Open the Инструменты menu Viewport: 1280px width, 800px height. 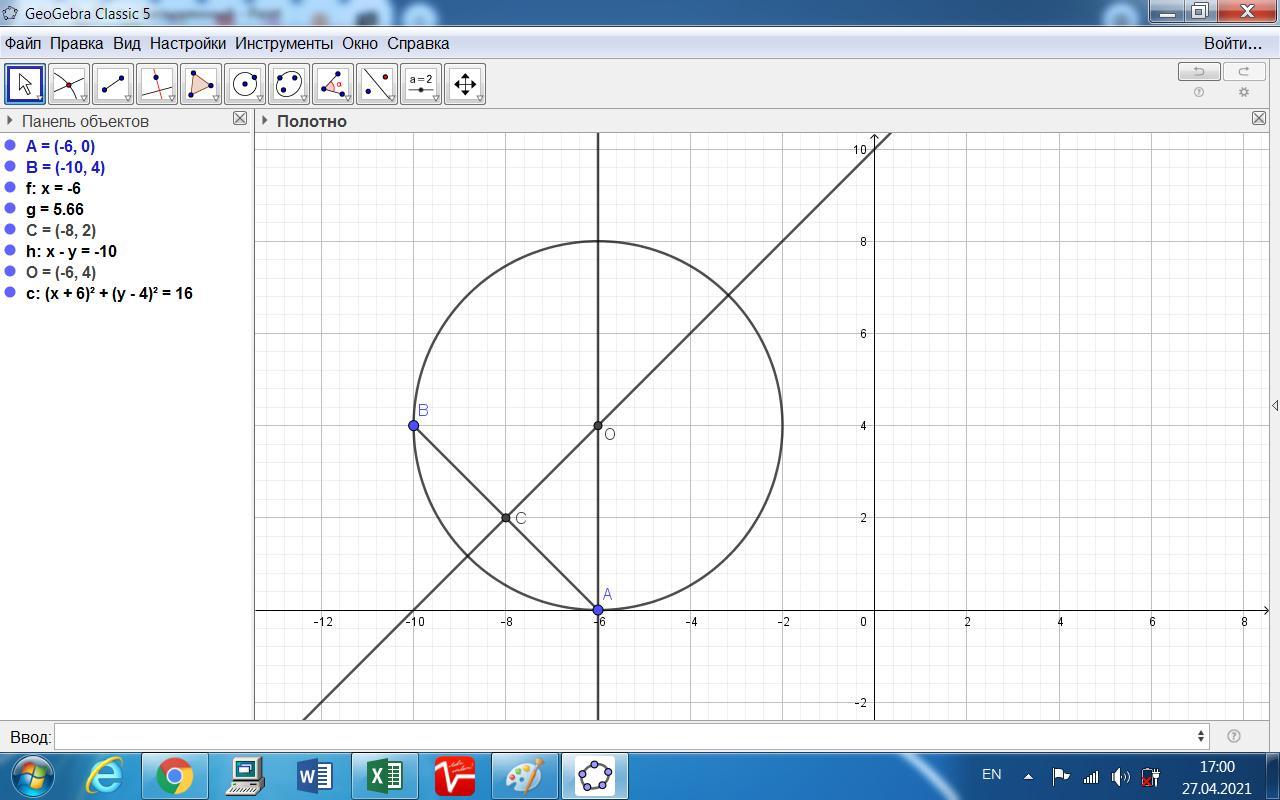284,43
